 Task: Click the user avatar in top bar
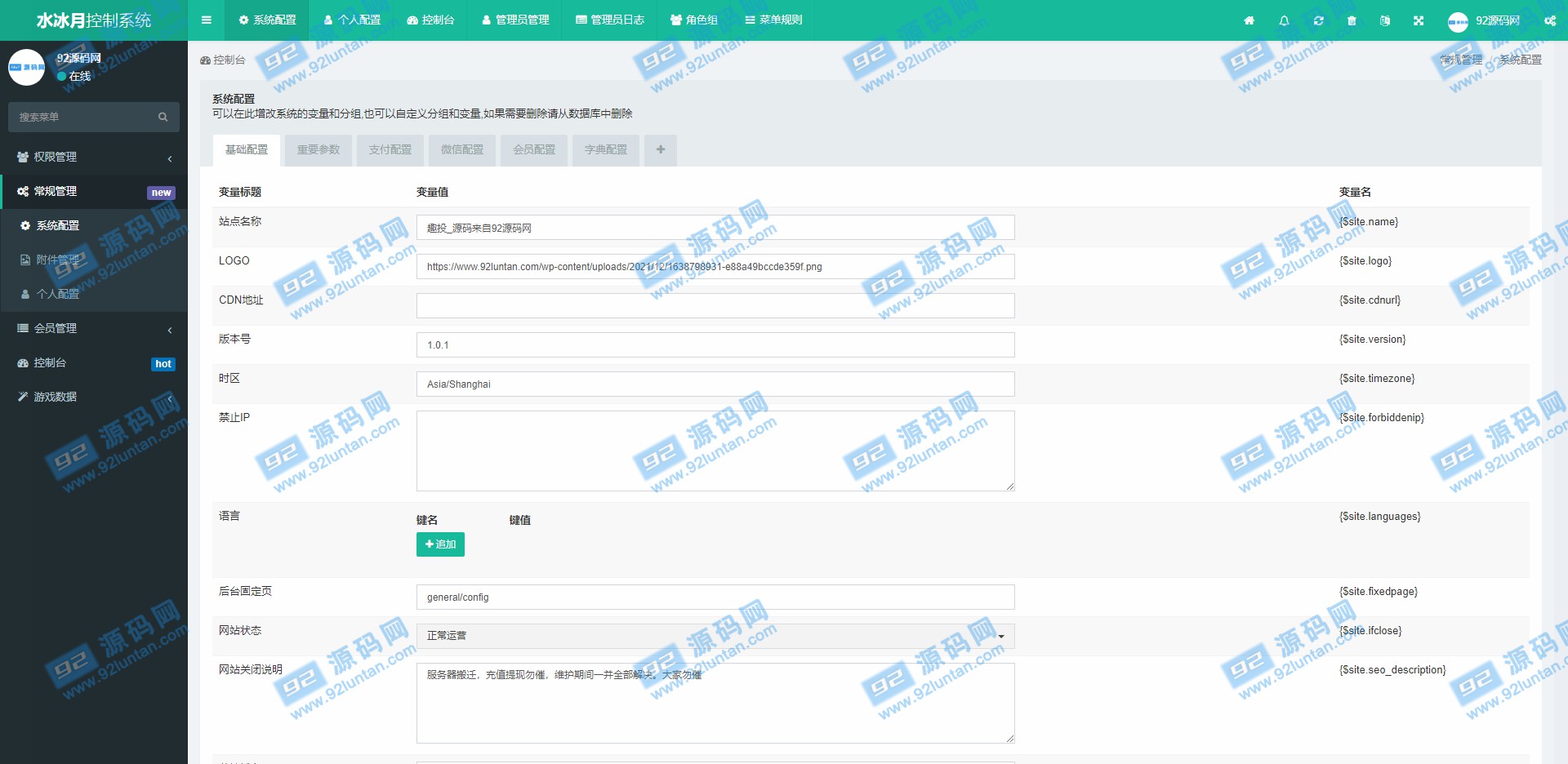coord(1458,22)
